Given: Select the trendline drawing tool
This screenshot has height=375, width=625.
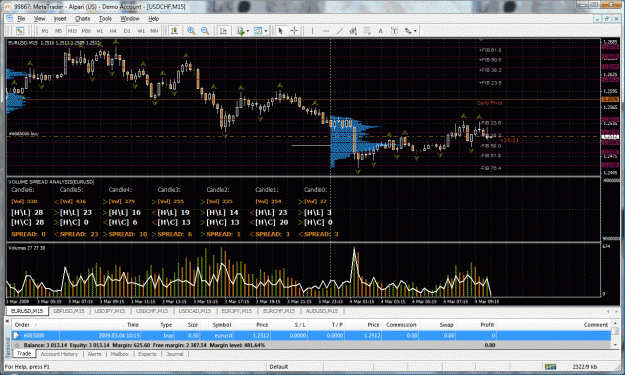Looking at the screenshot, I should 339,31.
